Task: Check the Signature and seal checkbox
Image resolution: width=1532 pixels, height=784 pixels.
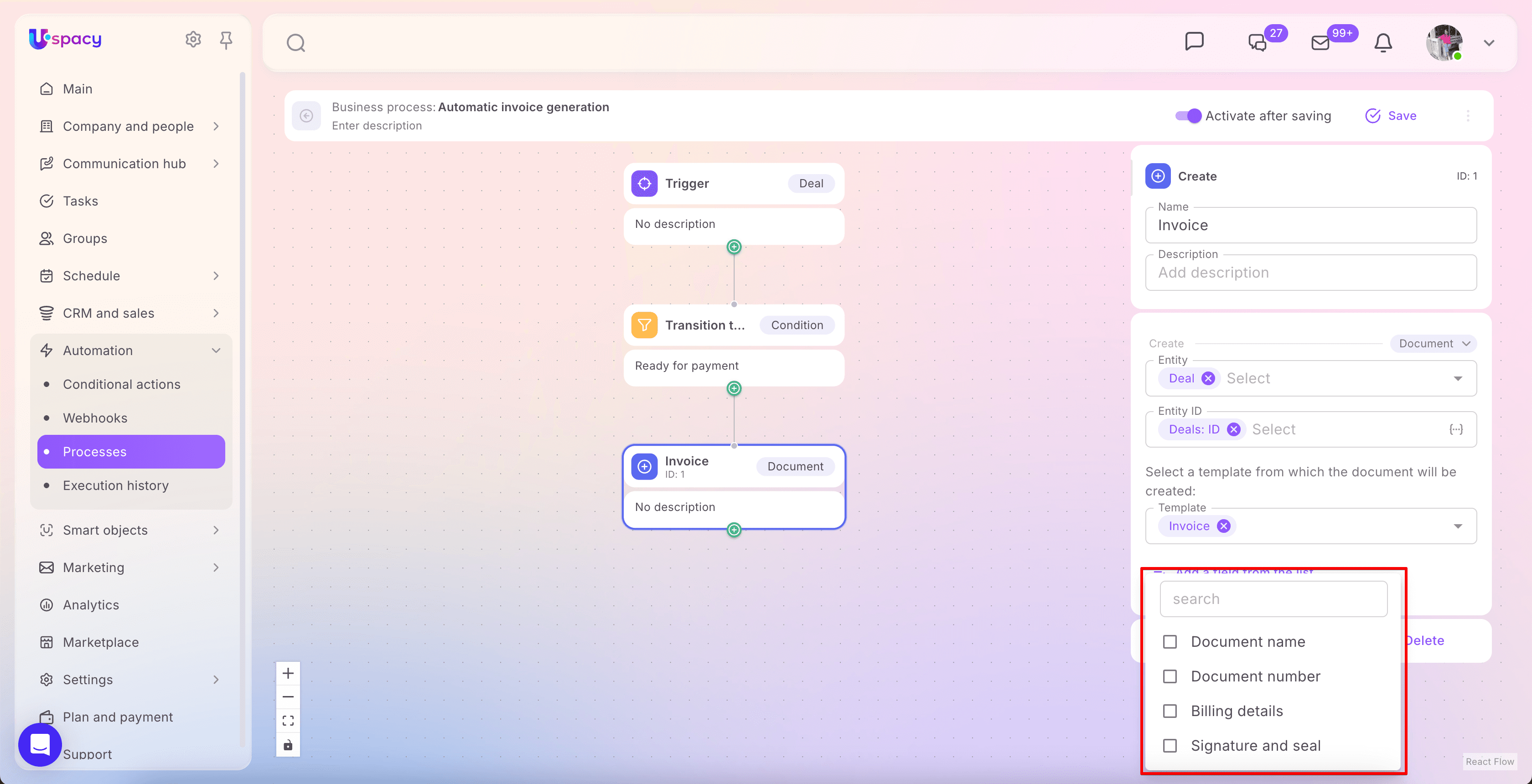Action: click(1170, 745)
